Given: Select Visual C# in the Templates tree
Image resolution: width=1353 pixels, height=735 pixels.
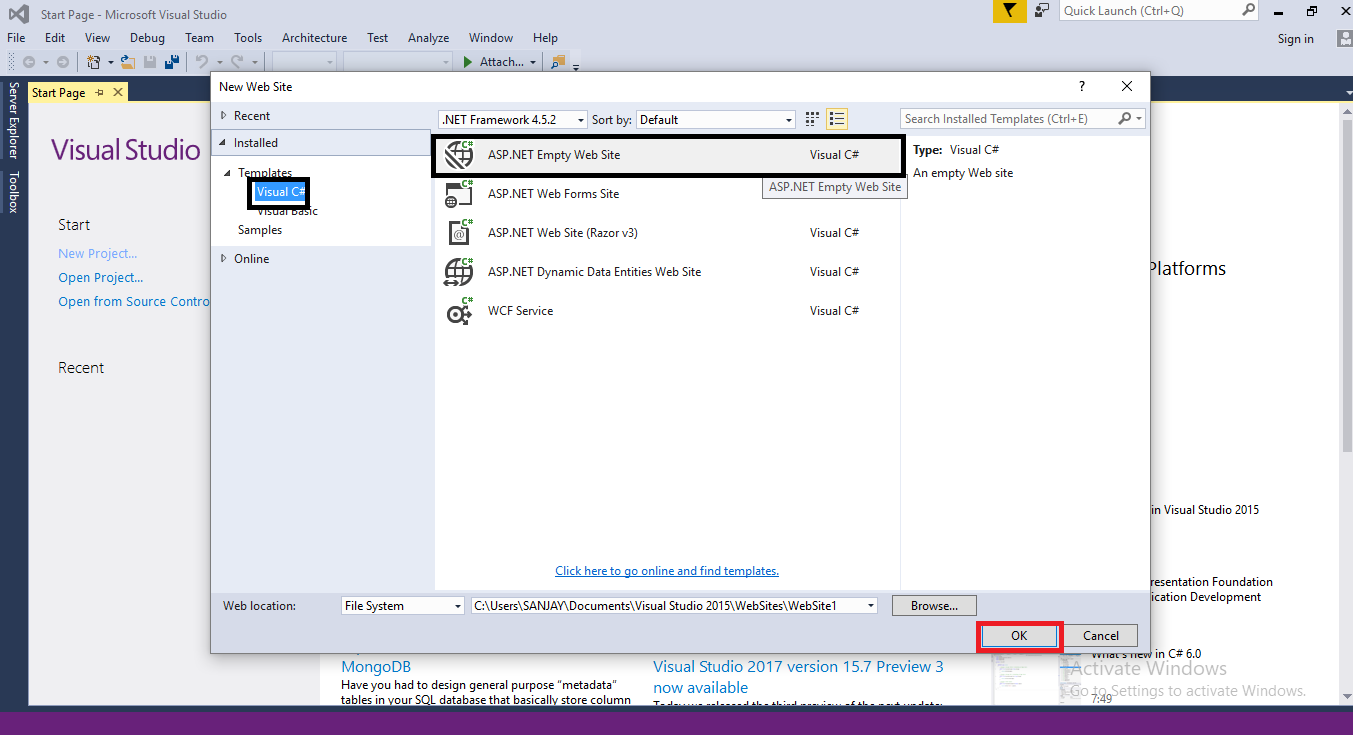Looking at the screenshot, I should (x=280, y=192).
